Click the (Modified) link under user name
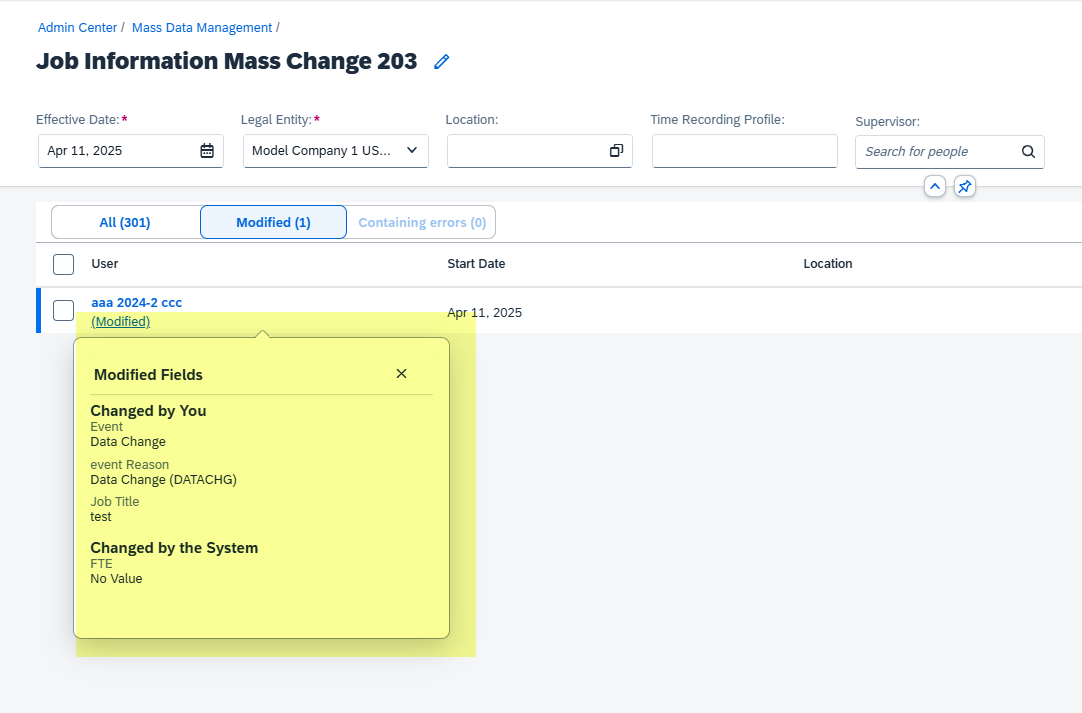The image size is (1082, 713). point(121,322)
